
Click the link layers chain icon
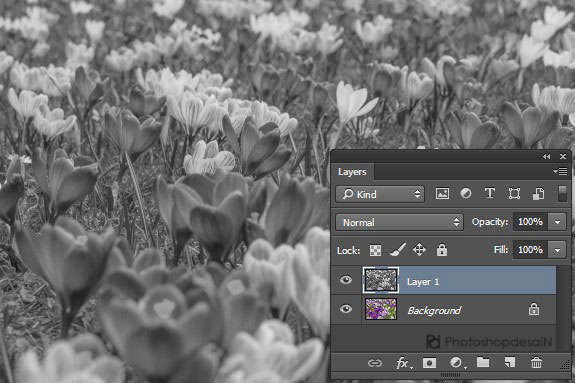tap(375, 363)
